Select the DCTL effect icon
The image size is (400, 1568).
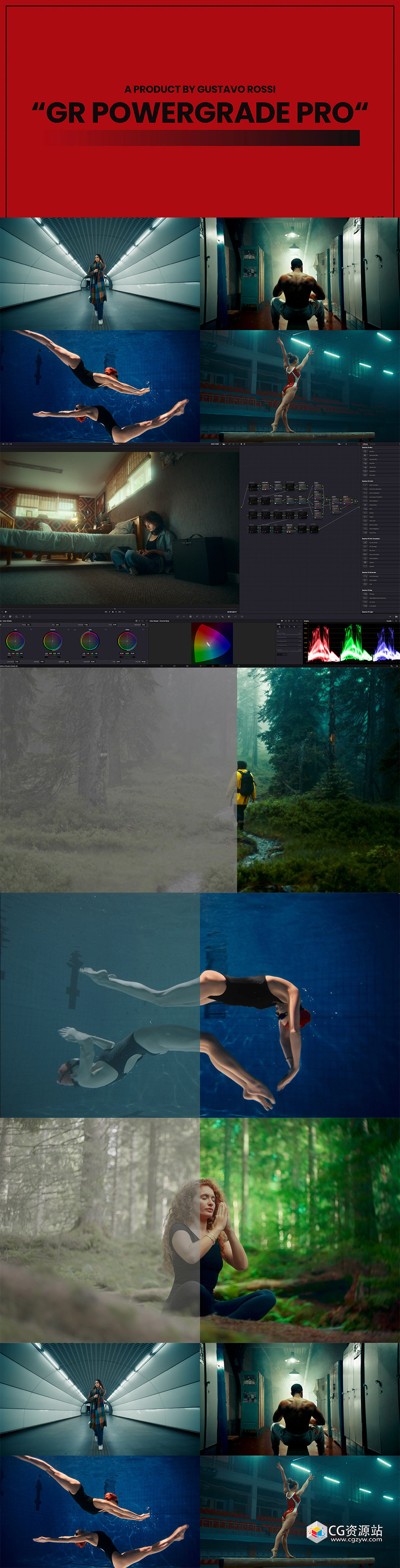click(365, 509)
